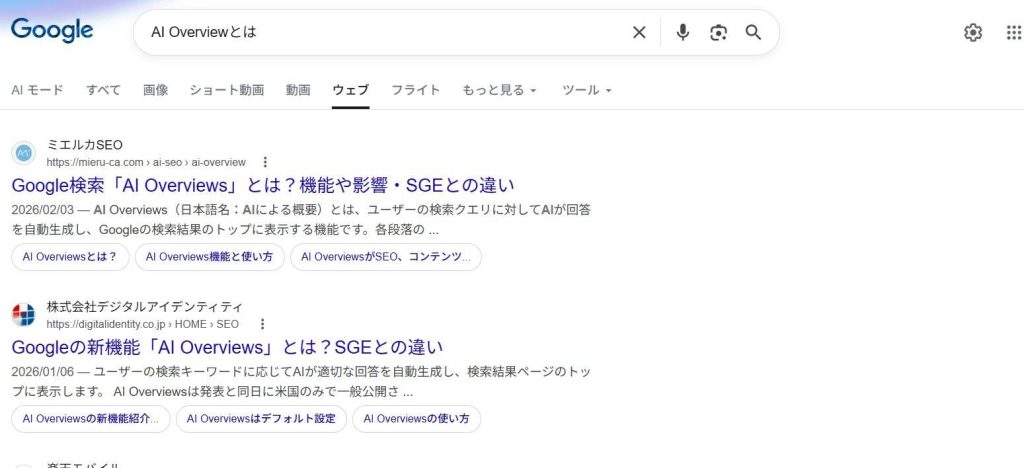Select the 画像 tab
The height and width of the screenshot is (468, 1024).
pos(155,90)
